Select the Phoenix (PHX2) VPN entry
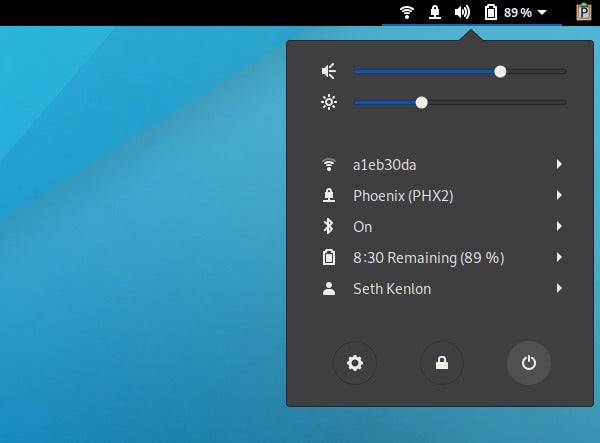Image resolution: width=600 pixels, height=443 pixels. click(440, 195)
